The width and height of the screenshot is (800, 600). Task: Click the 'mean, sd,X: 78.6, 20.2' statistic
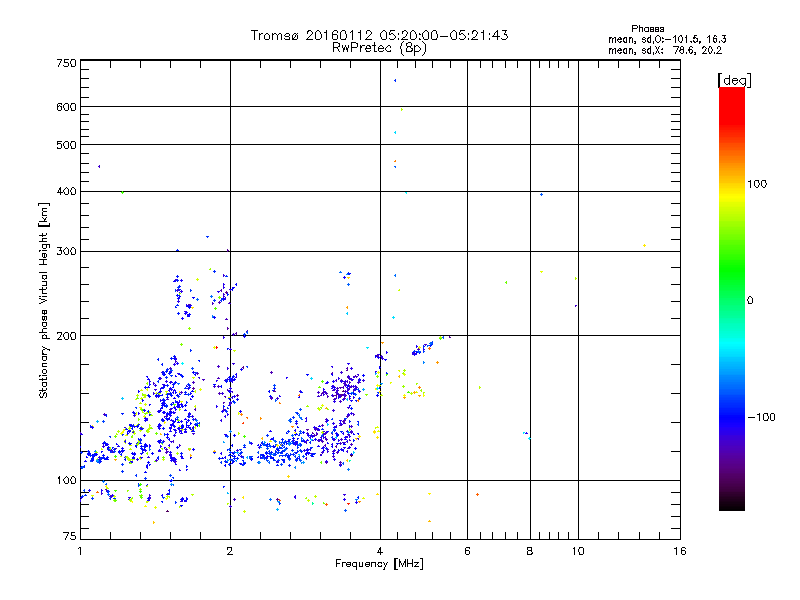pyautogui.click(x=665, y=50)
